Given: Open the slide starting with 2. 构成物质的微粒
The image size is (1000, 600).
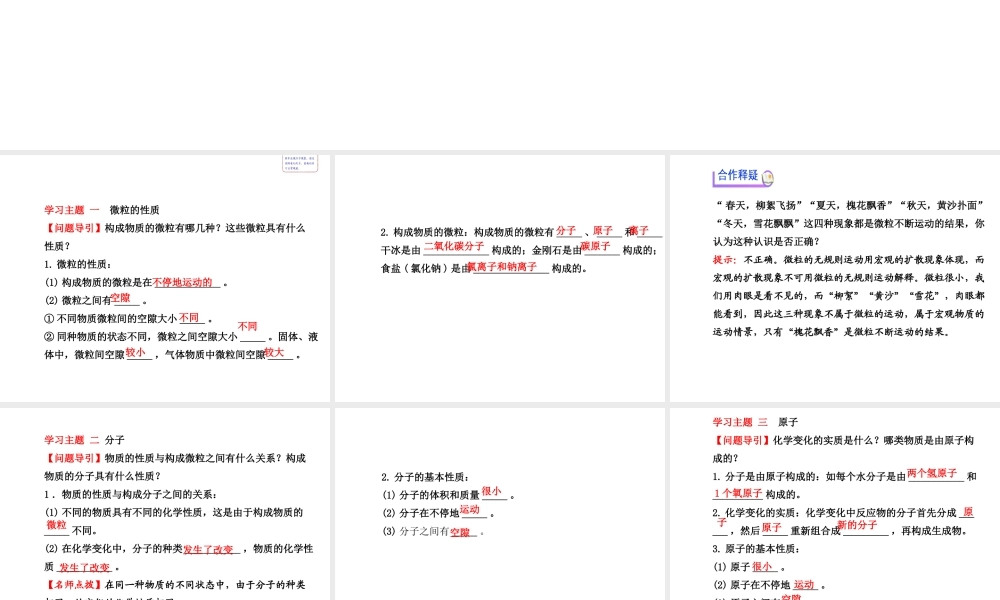Looking at the screenshot, I should tap(499, 278).
